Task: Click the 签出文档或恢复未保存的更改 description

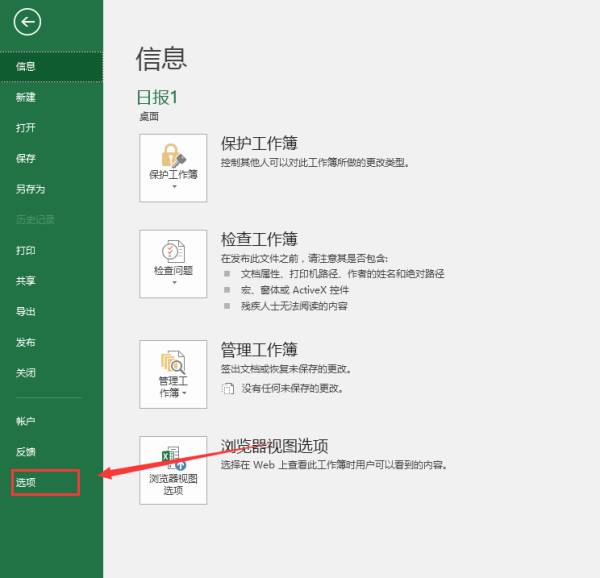Action: 286,369
